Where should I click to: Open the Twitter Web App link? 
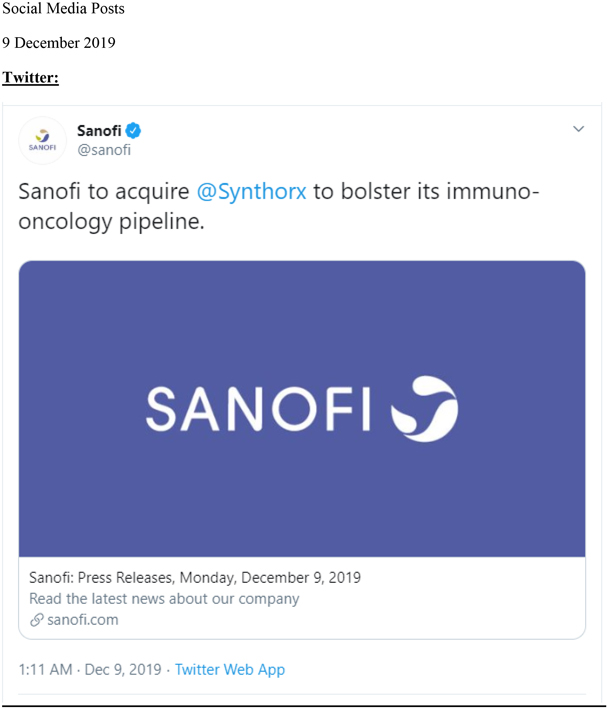(x=230, y=669)
